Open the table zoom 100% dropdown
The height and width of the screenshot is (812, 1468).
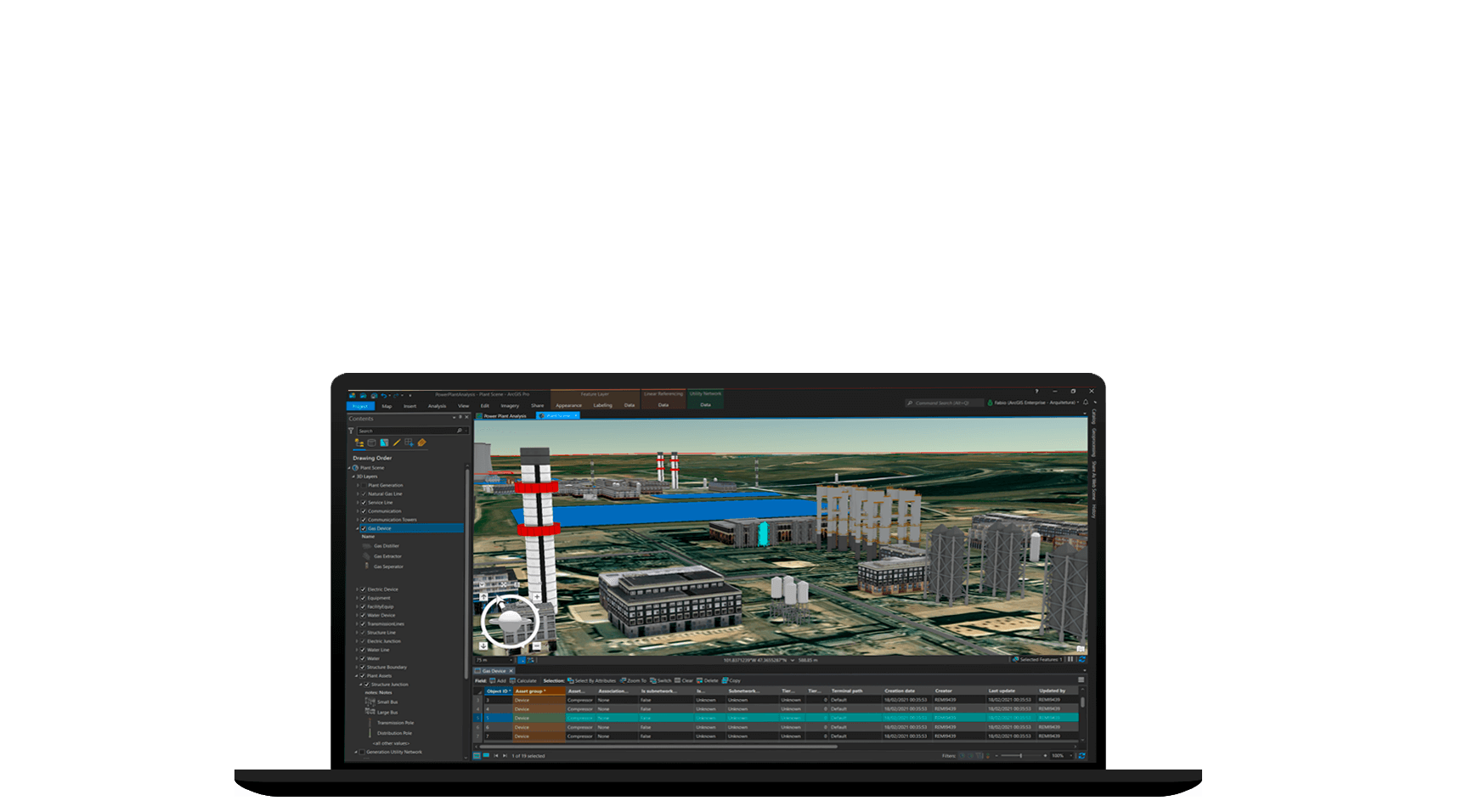[1062, 756]
